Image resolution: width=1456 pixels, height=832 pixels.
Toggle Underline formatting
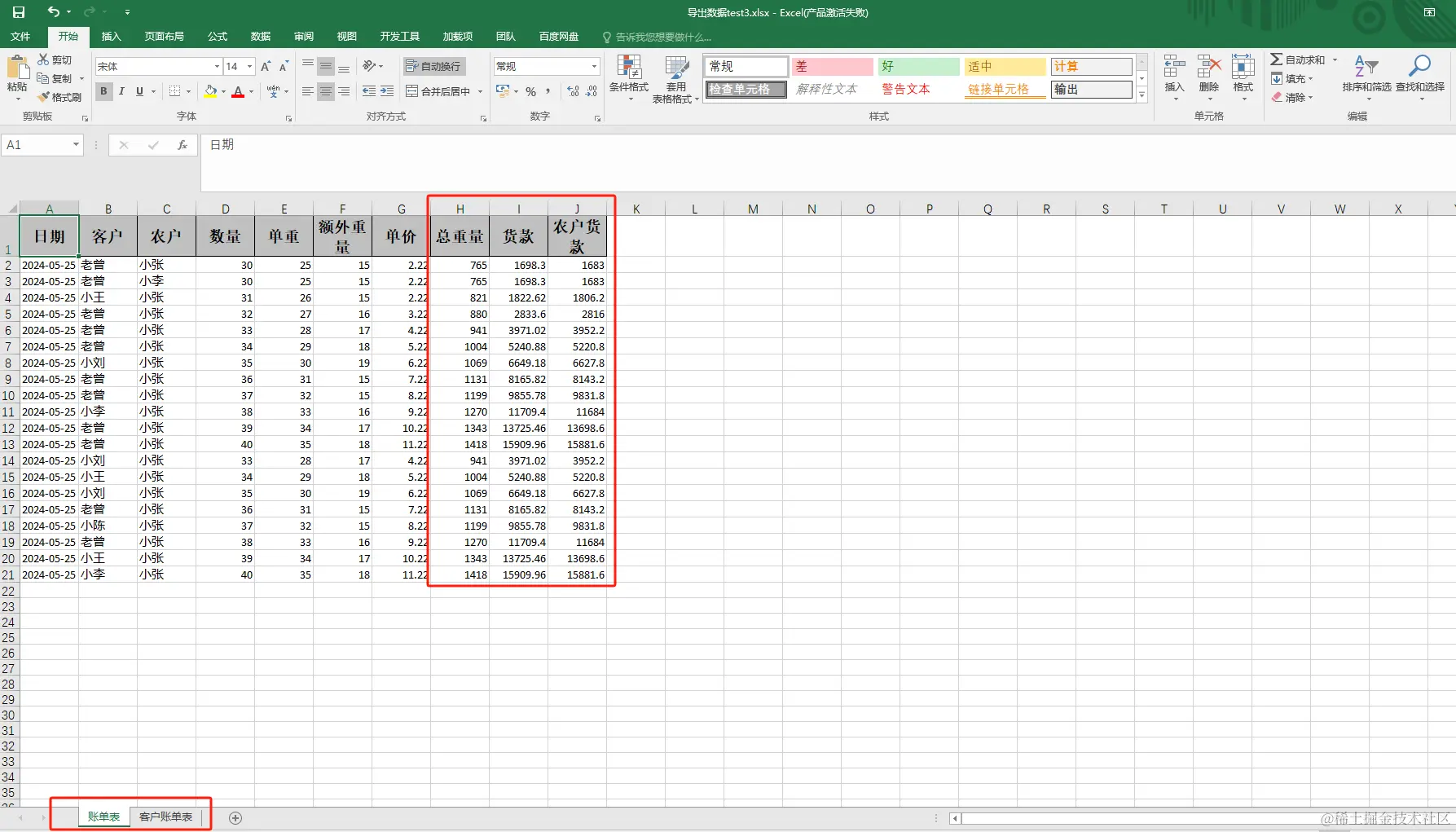139,91
